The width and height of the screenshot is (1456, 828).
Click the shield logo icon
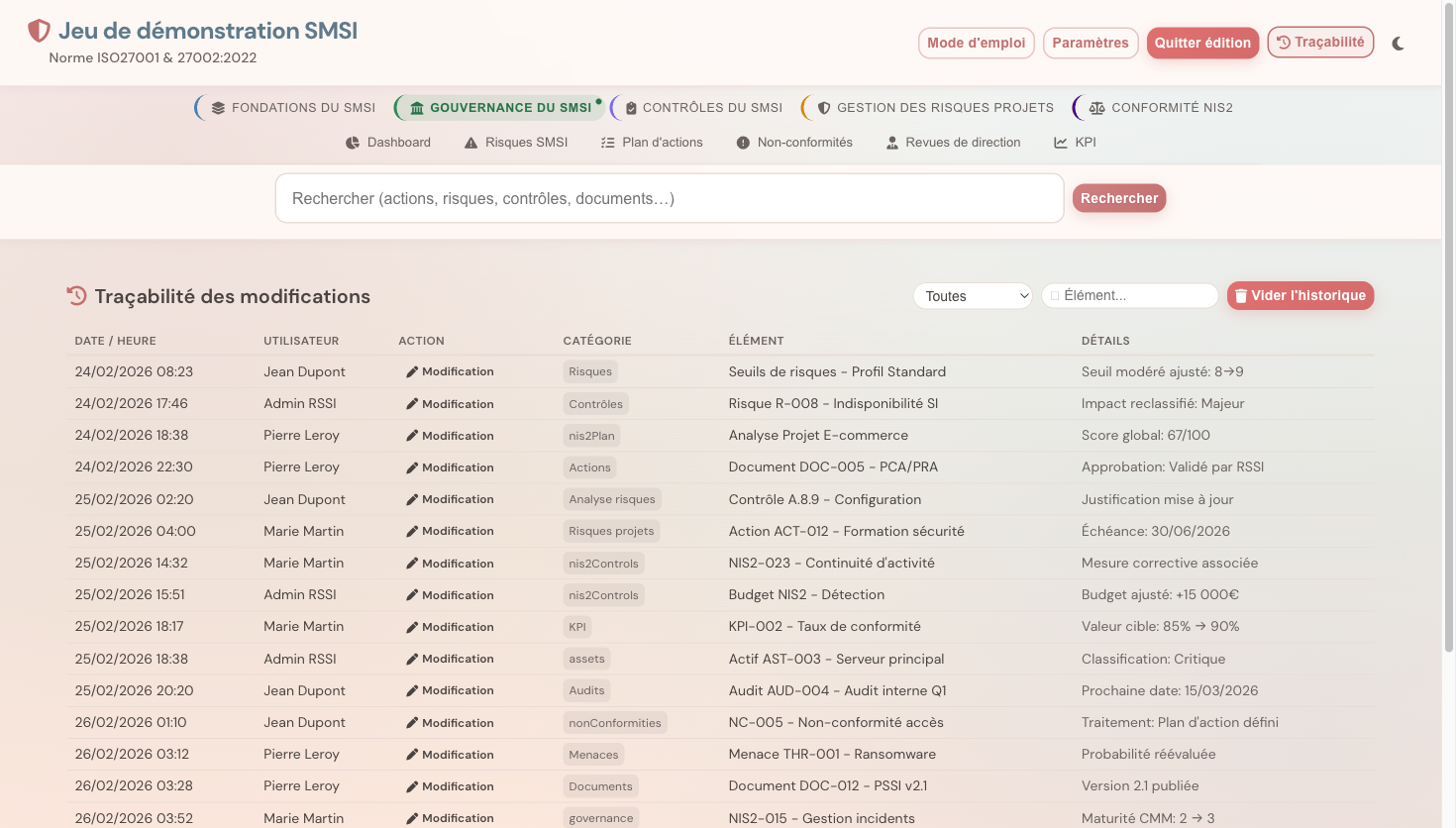coord(39,32)
